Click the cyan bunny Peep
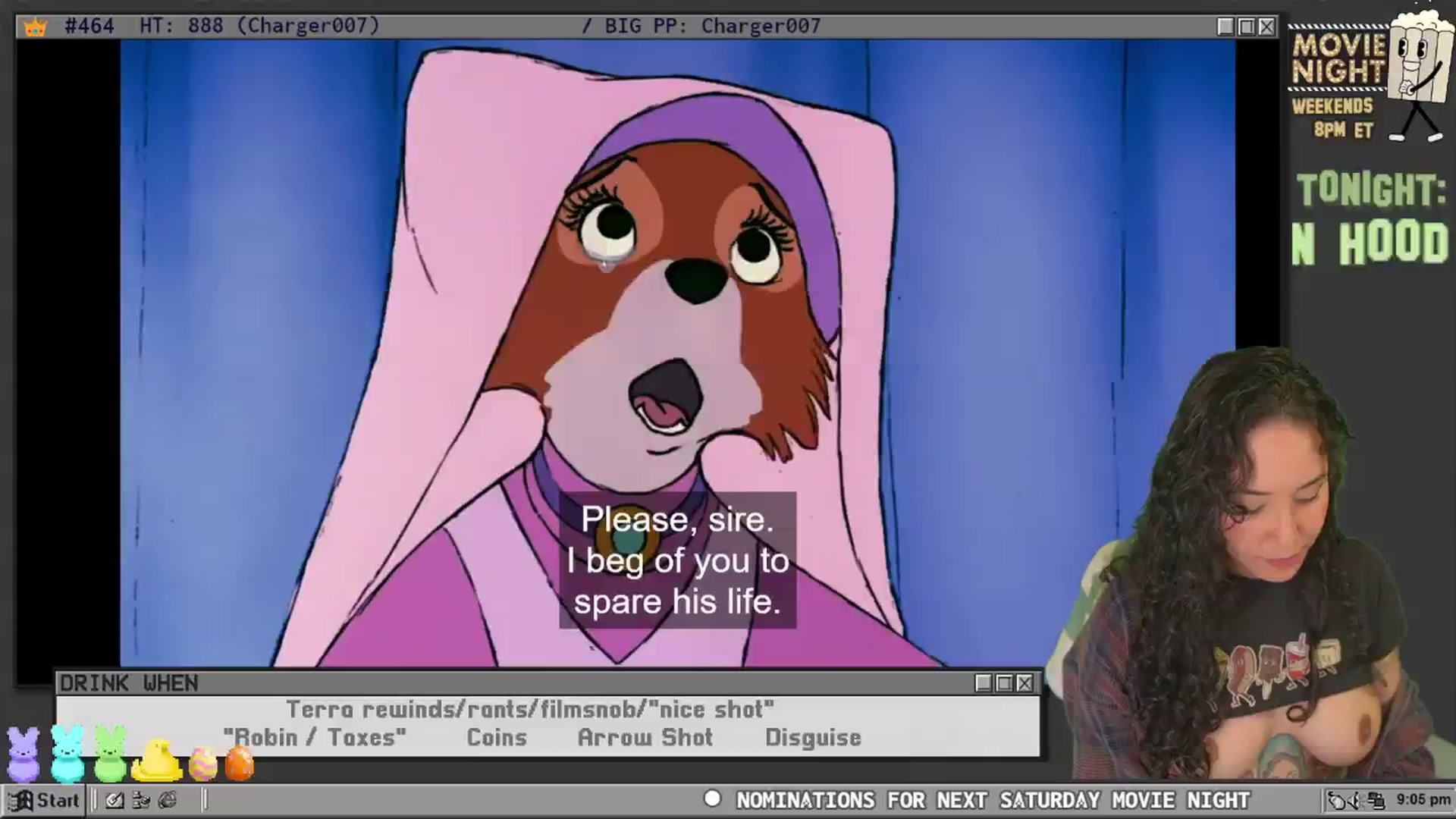Screen dimensions: 1456x819 (67, 754)
